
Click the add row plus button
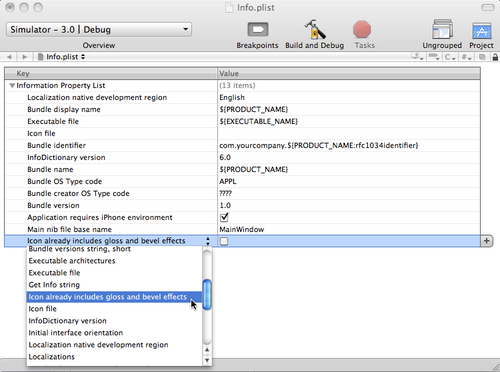click(x=487, y=241)
